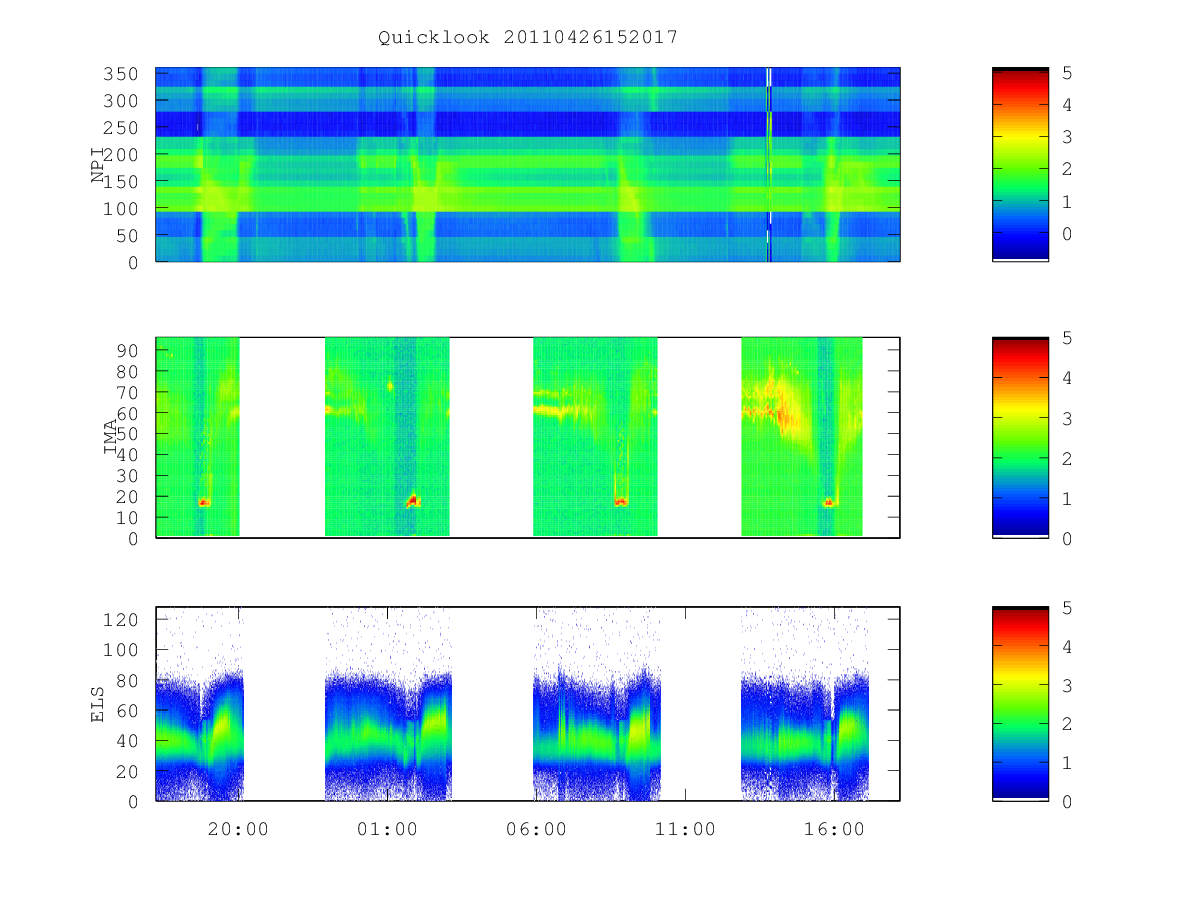Click the red hotspot in last IMA segment
Image resolution: width=1200 pixels, height=900 pixels.
coord(829,502)
